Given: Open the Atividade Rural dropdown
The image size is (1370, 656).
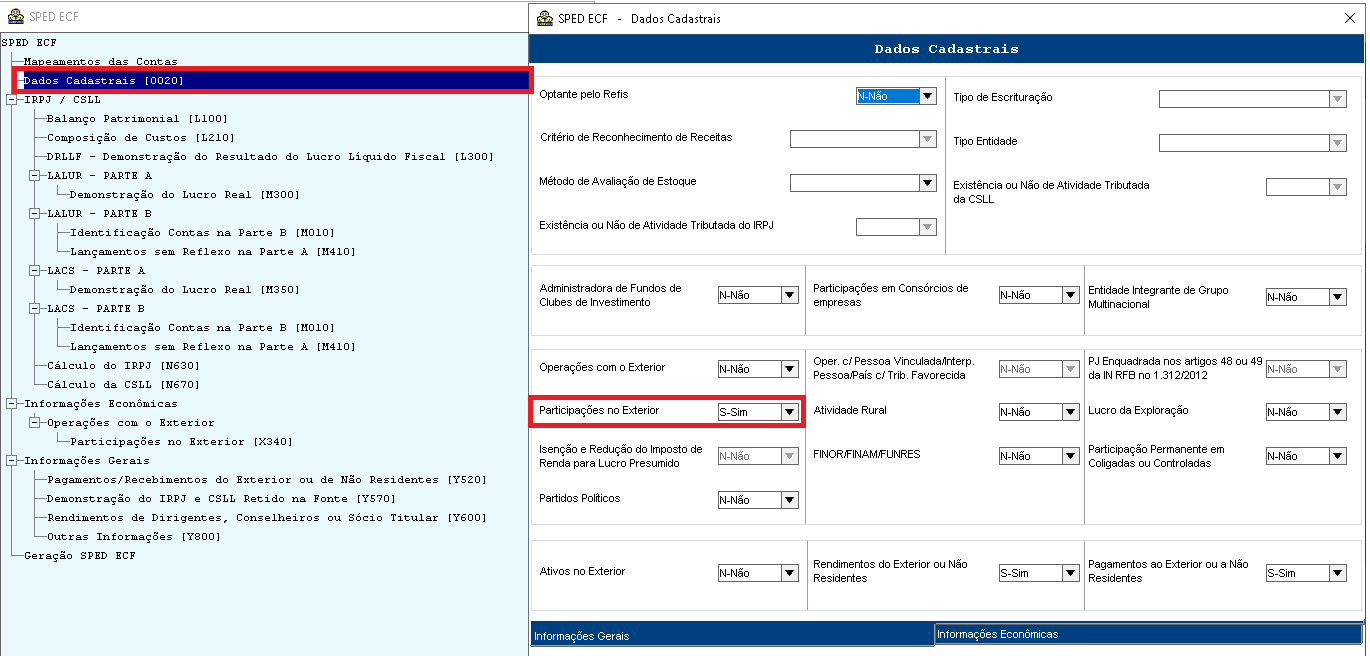Looking at the screenshot, I should click(1070, 412).
